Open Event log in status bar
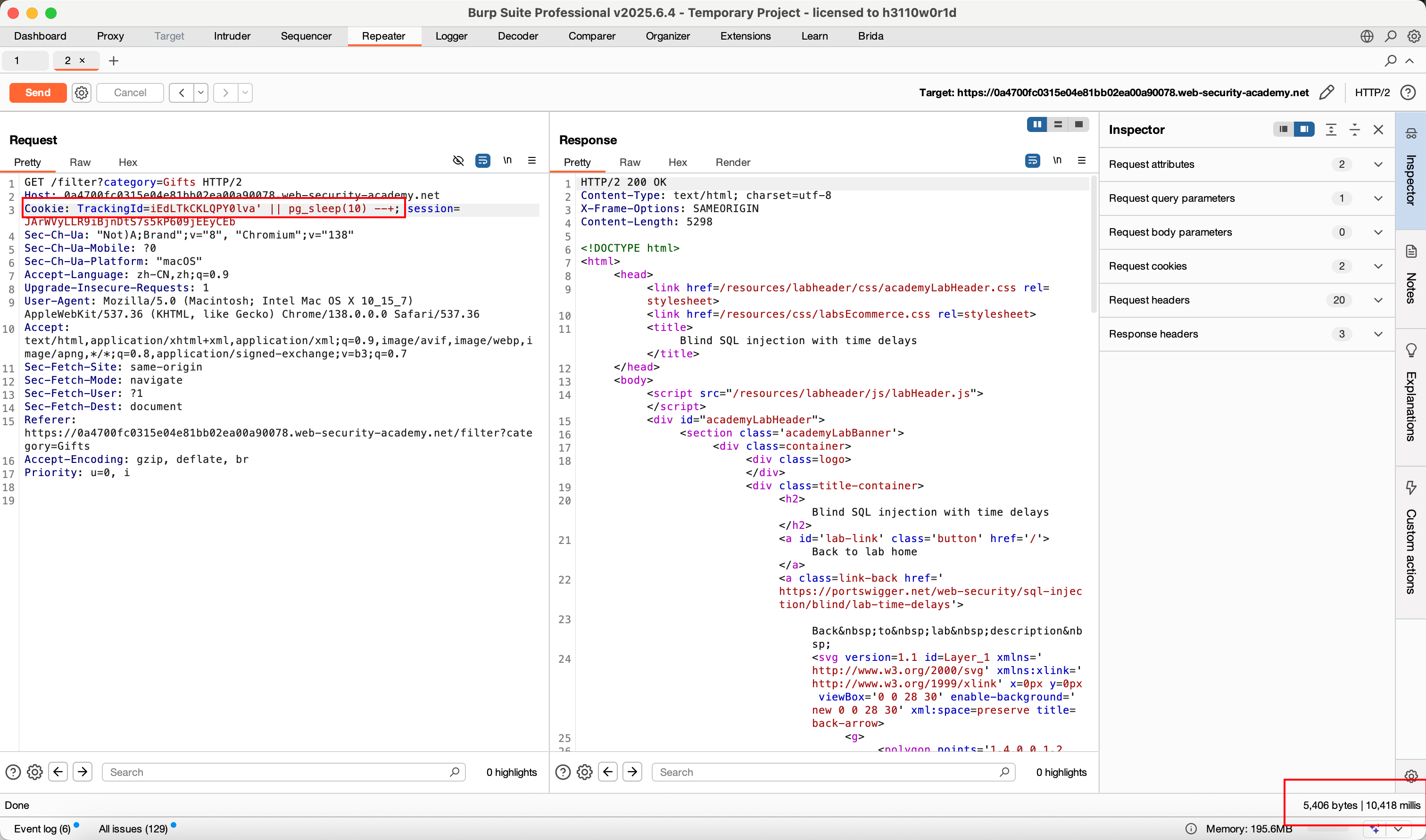This screenshot has width=1426, height=840. point(42,829)
